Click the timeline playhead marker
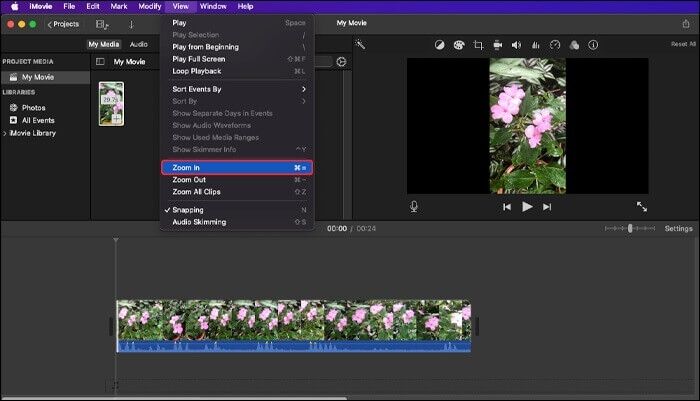700x401 pixels. (x=116, y=240)
